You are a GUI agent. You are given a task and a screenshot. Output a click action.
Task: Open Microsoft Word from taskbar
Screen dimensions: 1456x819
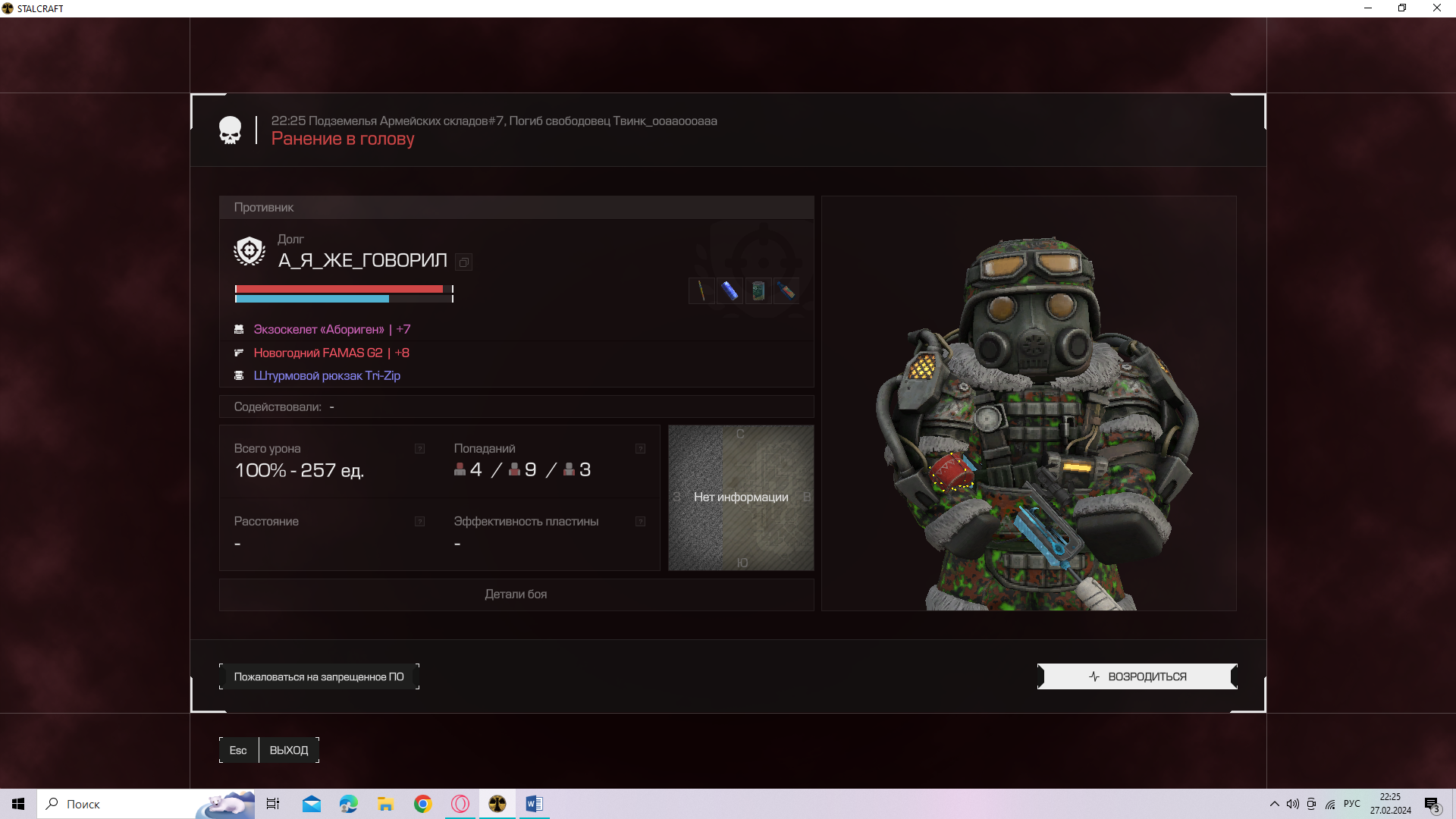(x=534, y=804)
